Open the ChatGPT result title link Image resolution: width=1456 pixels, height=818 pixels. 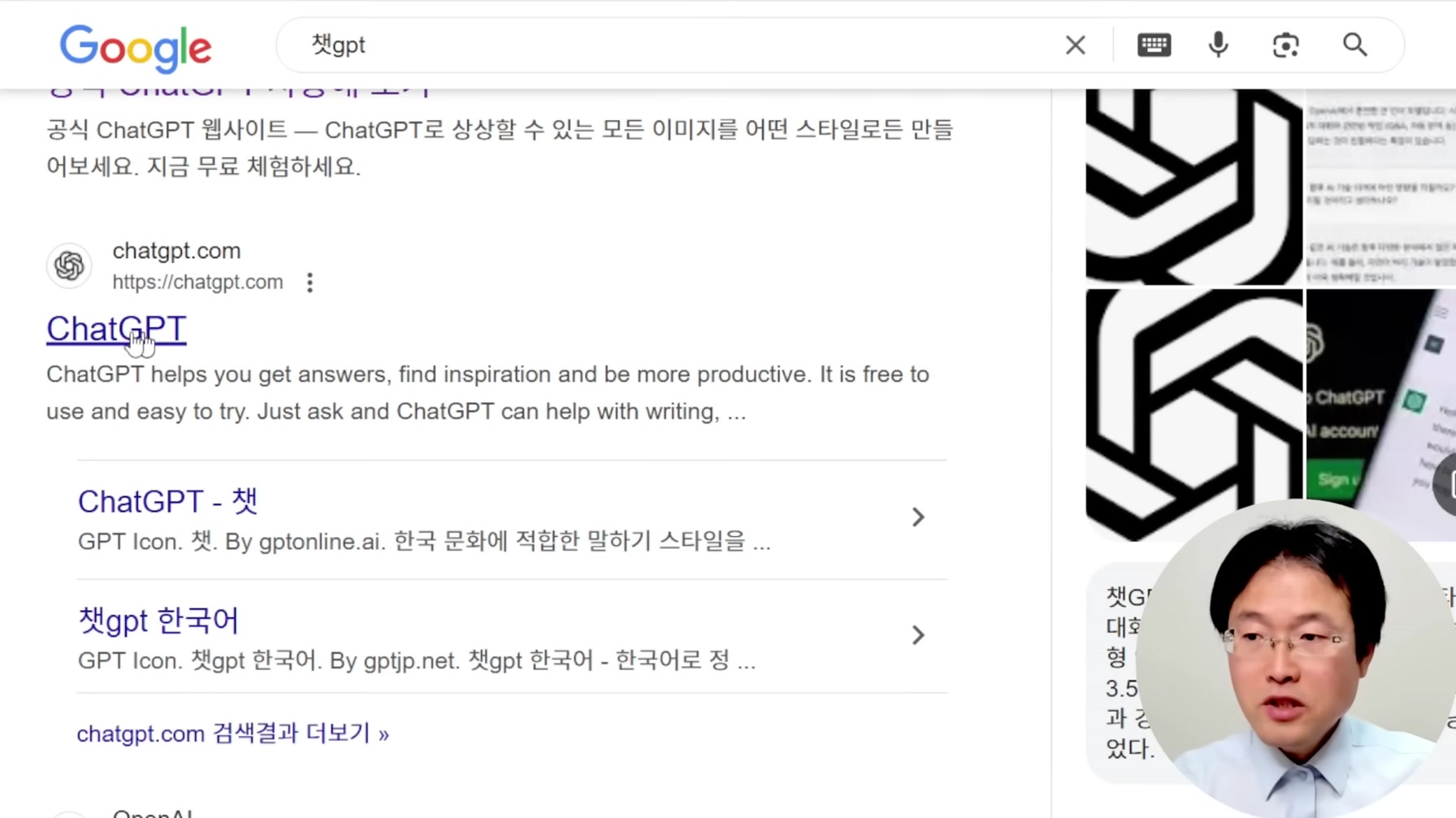click(116, 329)
